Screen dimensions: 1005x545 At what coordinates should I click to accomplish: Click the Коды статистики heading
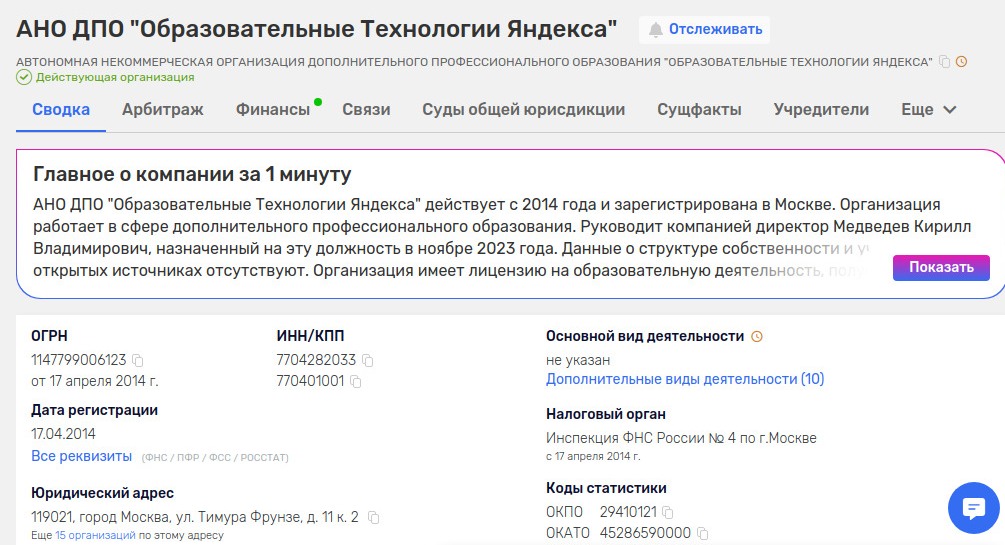click(x=606, y=488)
